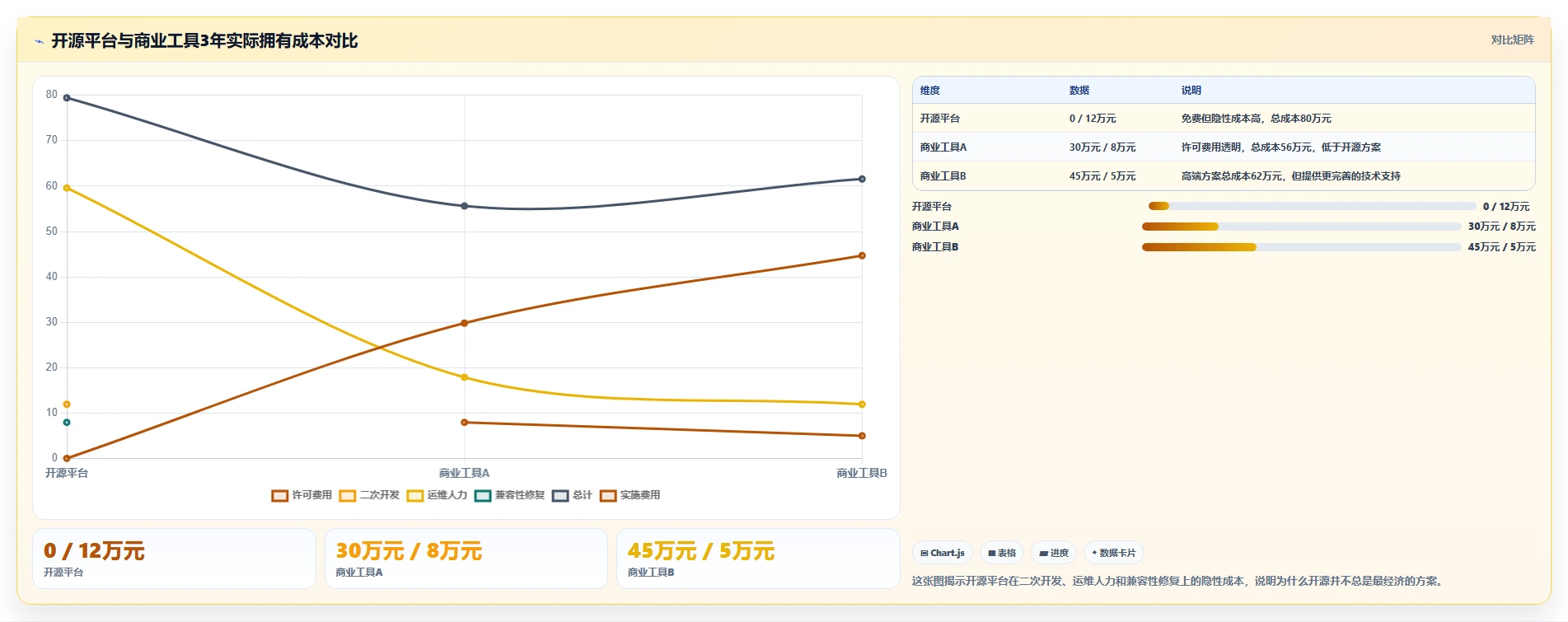Click 开源平台 cell in the table
This screenshot has height=622, width=1568.
tap(939, 119)
